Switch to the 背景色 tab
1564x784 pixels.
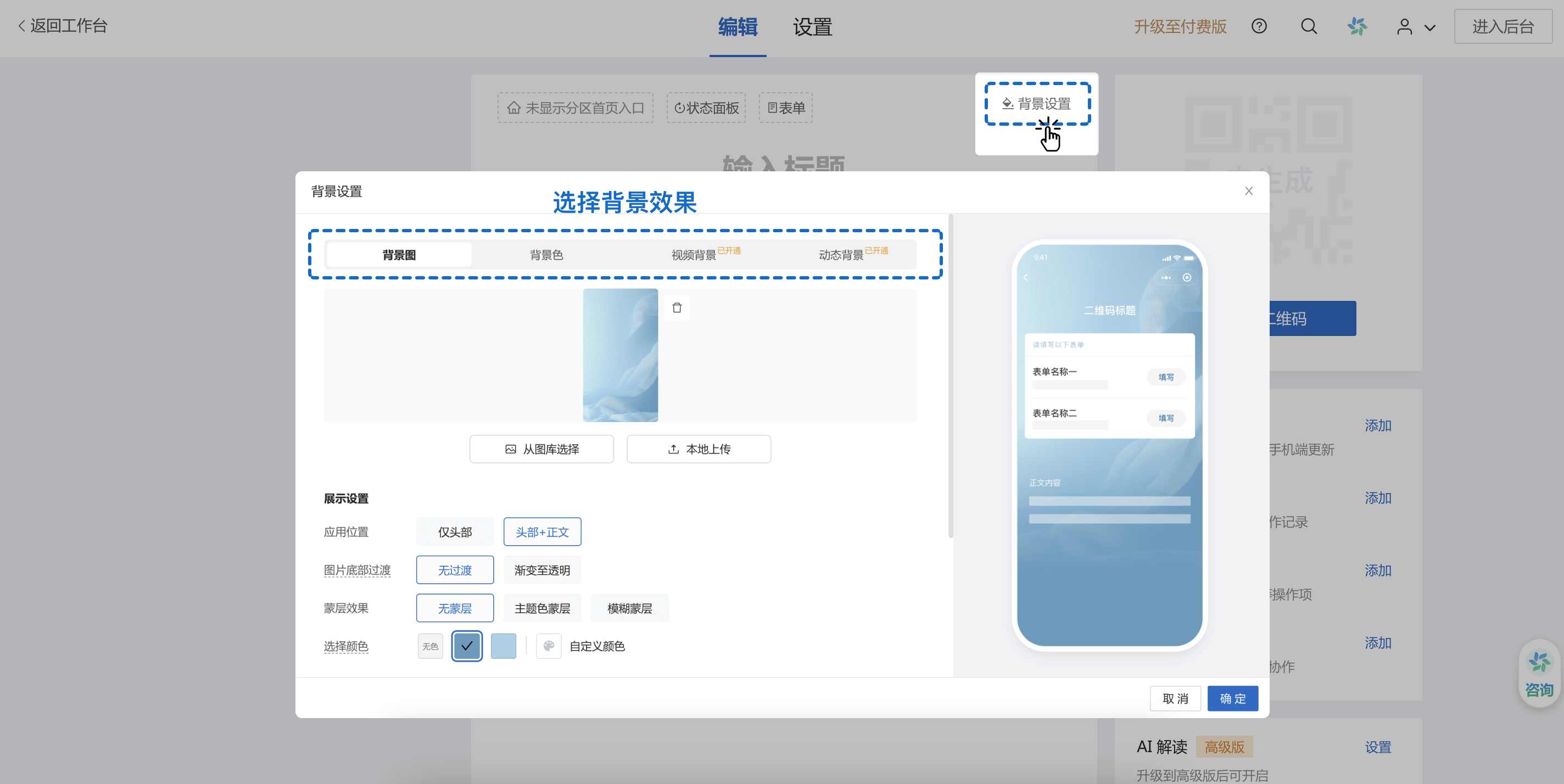(546, 255)
